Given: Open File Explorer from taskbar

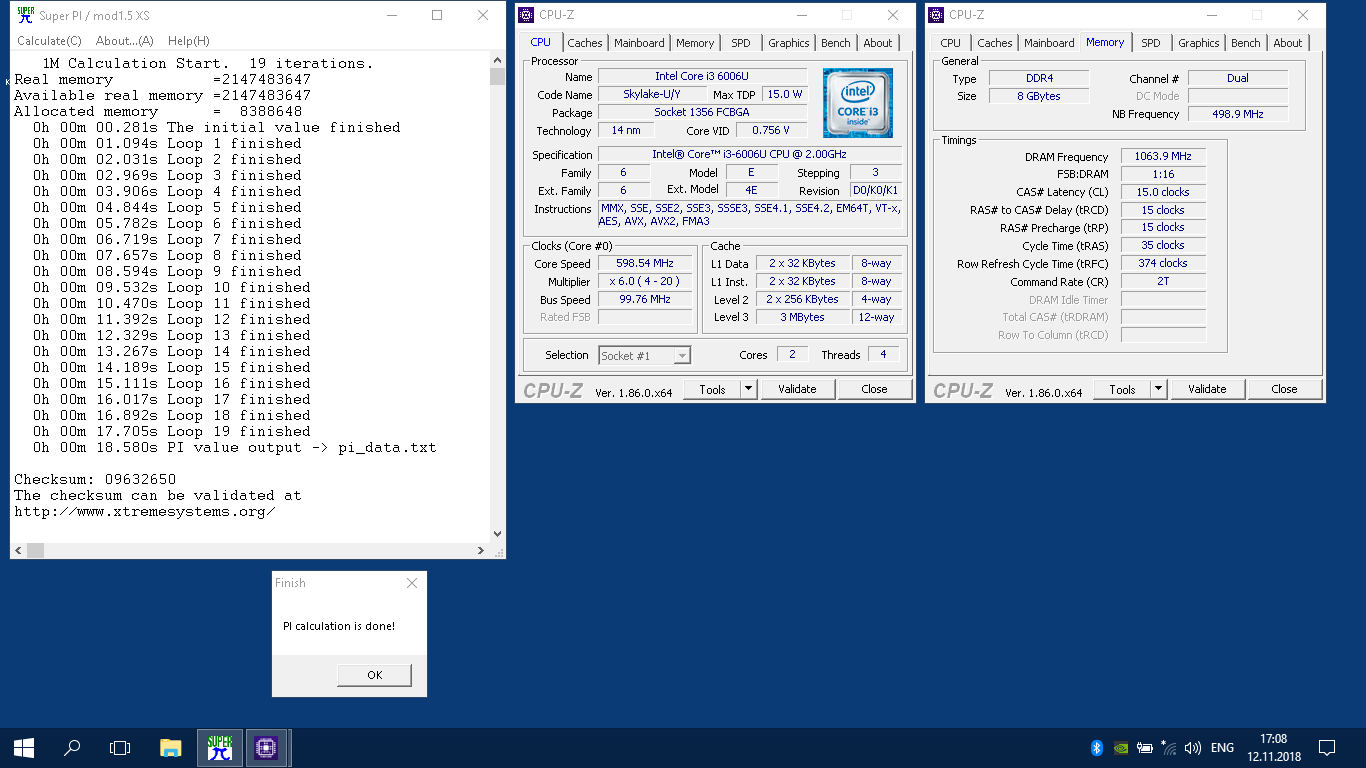Looking at the screenshot, I should coord(171,747).
